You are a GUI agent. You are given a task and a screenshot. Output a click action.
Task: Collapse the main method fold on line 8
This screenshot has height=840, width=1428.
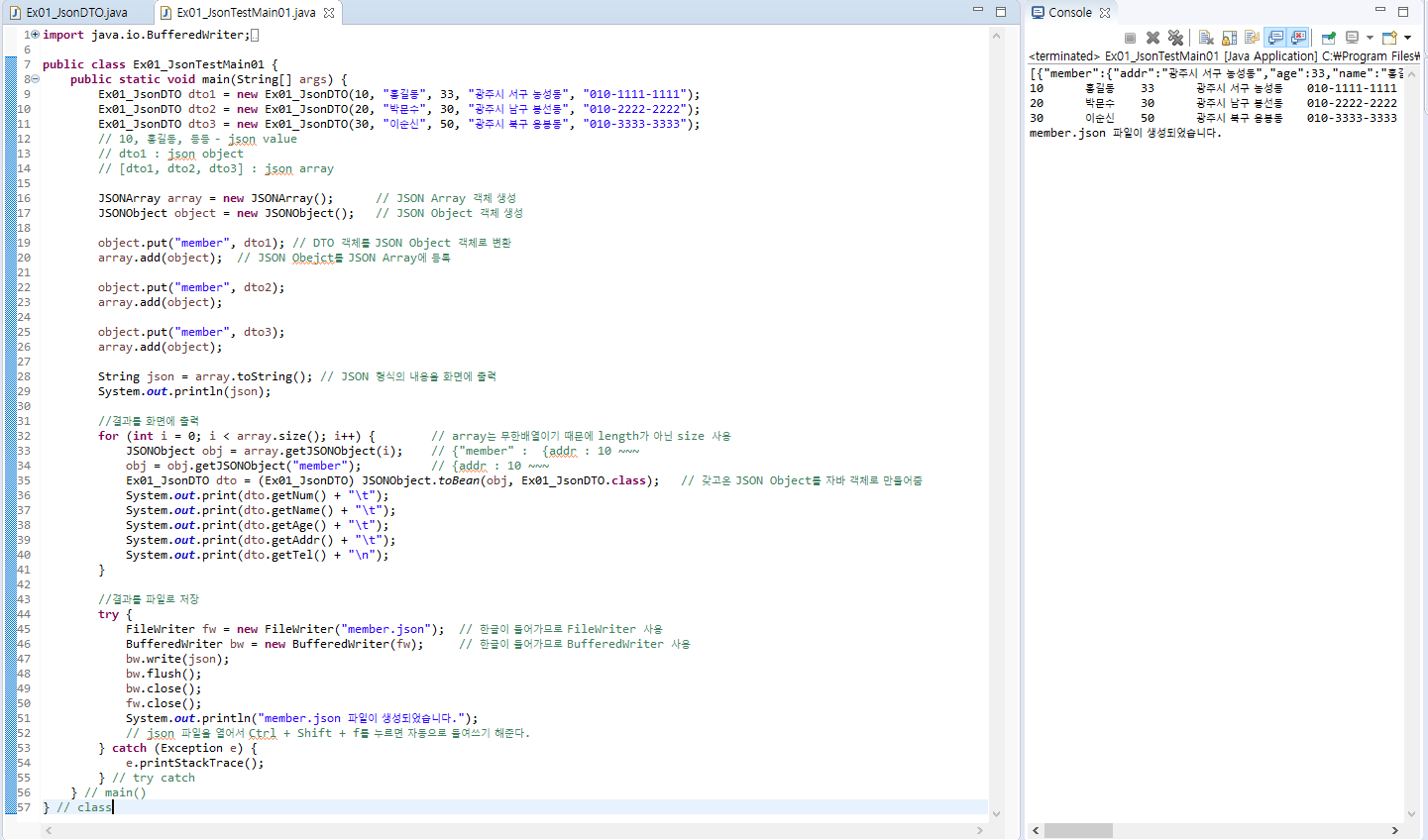pos(35,79)
